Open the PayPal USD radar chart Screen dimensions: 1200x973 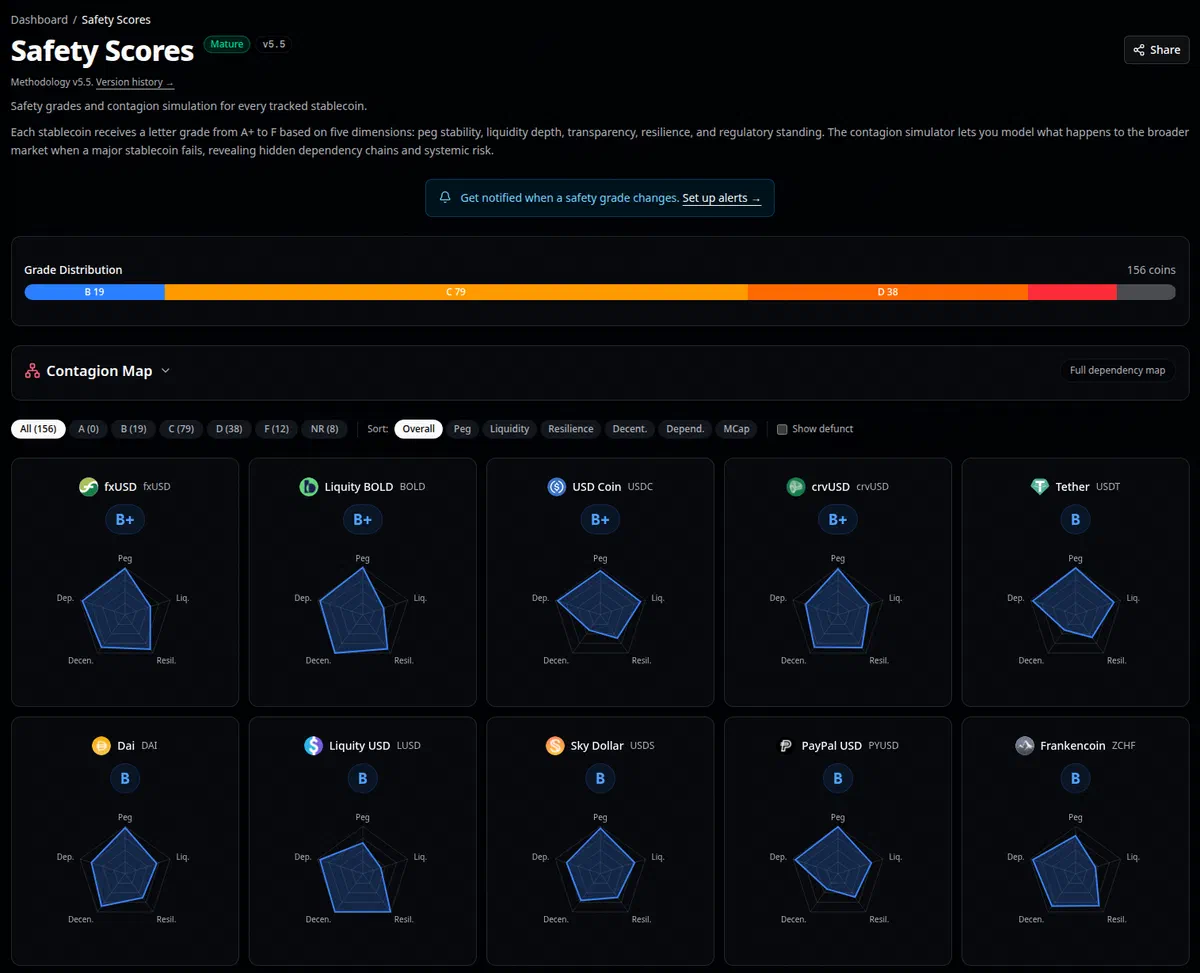tap(838, 871)
